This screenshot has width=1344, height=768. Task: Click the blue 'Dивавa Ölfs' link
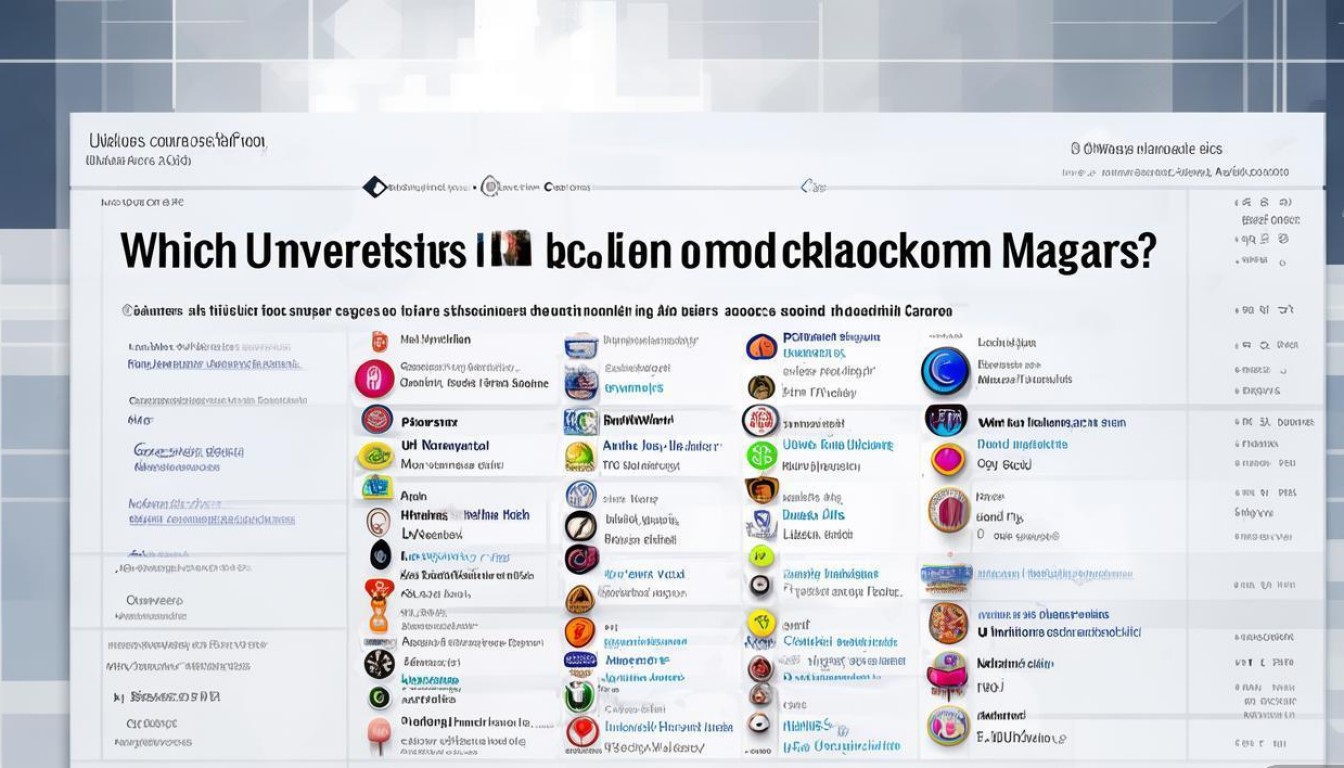click(x=813, y=515)
